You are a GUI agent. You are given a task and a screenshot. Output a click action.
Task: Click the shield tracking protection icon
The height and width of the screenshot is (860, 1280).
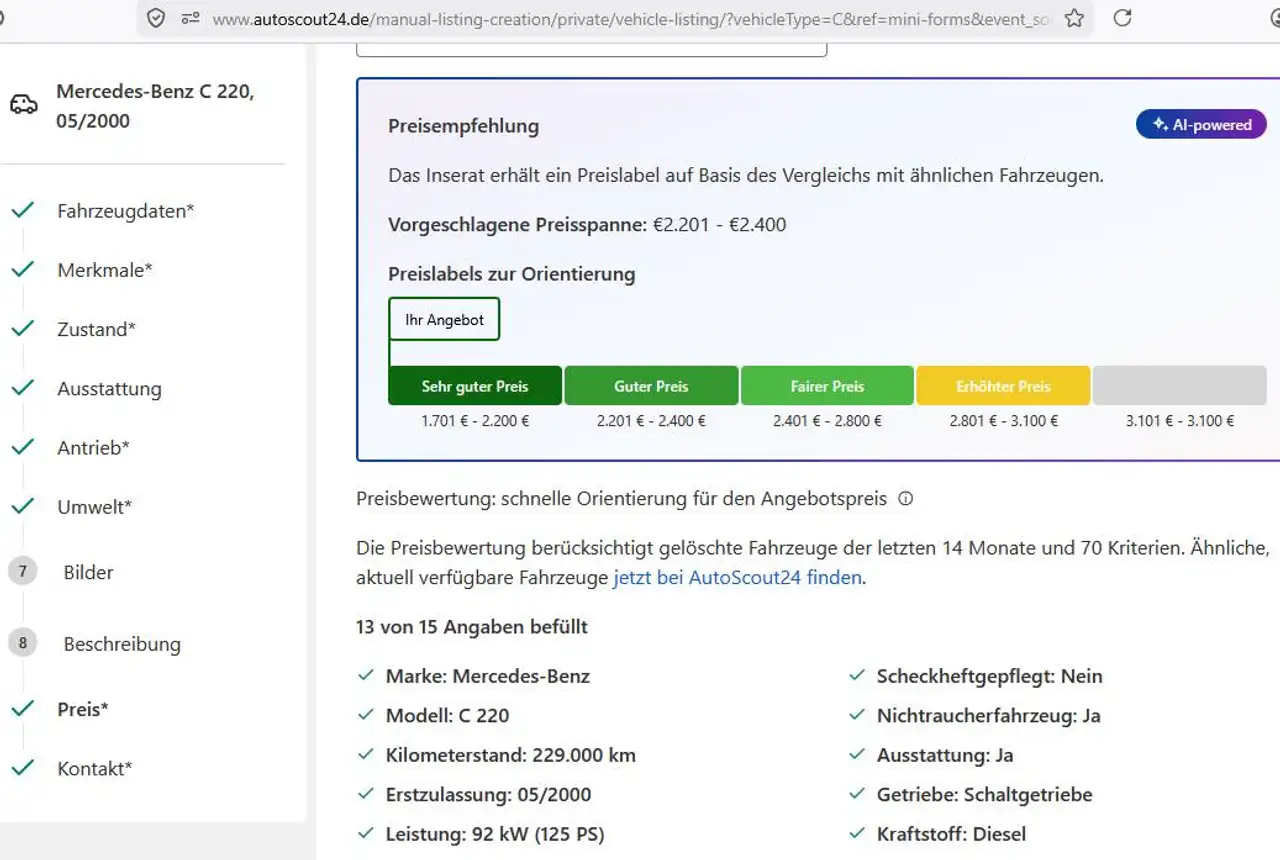point(156,18)
